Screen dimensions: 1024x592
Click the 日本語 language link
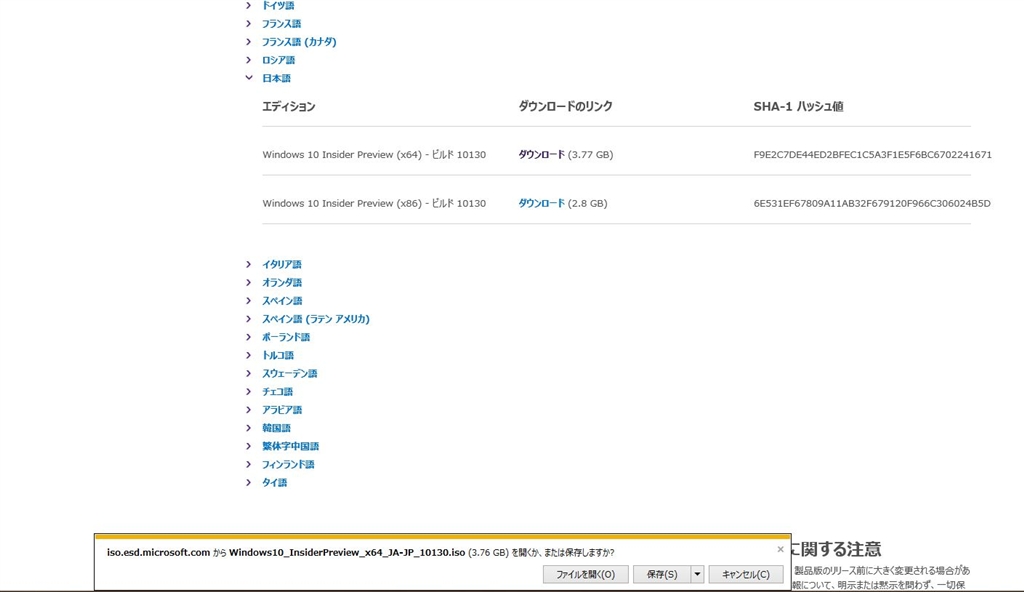(x=276, y=78)
